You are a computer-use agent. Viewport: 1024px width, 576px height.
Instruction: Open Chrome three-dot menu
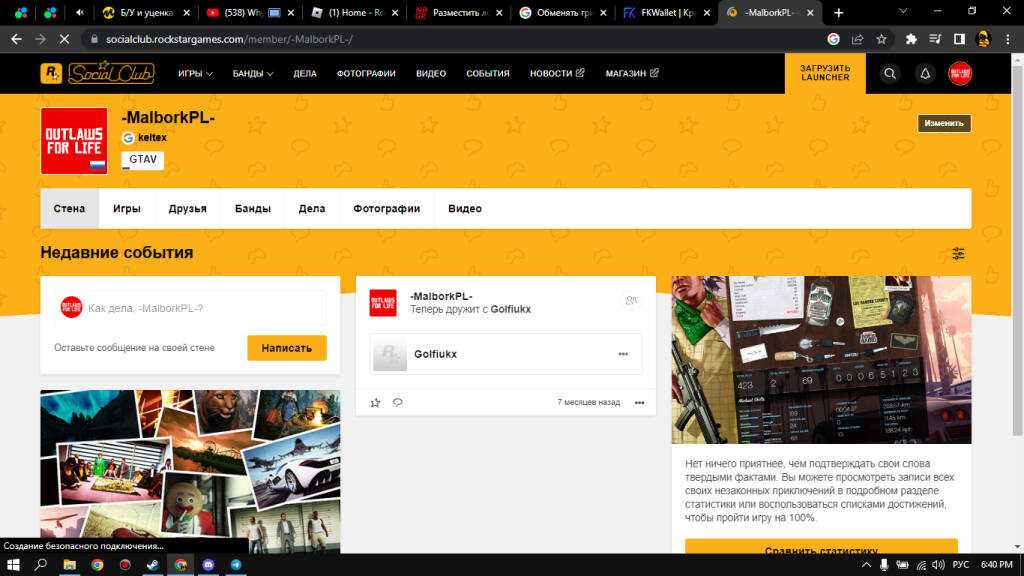pos(1008,39)
